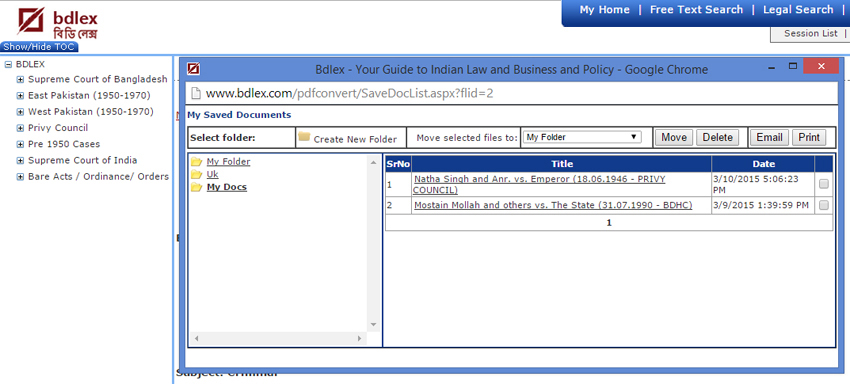This screenshot has width=850, height=384.
Task: Close the Saved Documents popup window
Action: tap(821, 66)
